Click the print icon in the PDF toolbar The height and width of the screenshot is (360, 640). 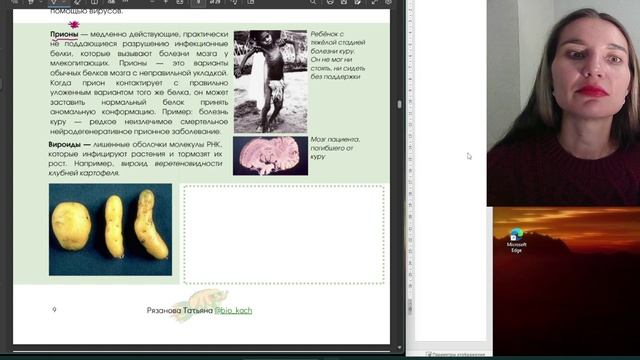(330, 2)
